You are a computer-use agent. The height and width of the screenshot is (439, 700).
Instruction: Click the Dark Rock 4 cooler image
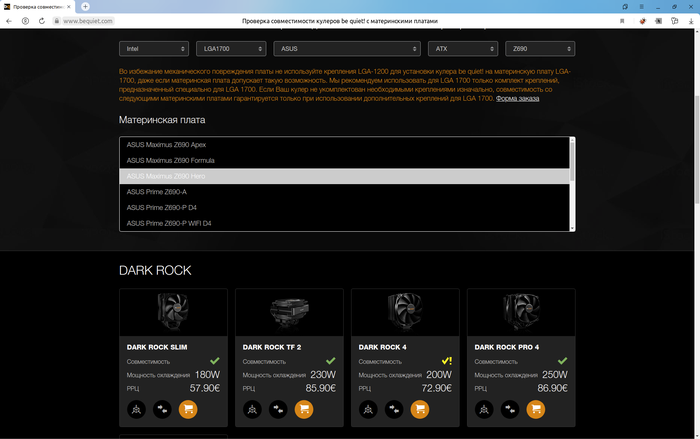pos(405,312)
